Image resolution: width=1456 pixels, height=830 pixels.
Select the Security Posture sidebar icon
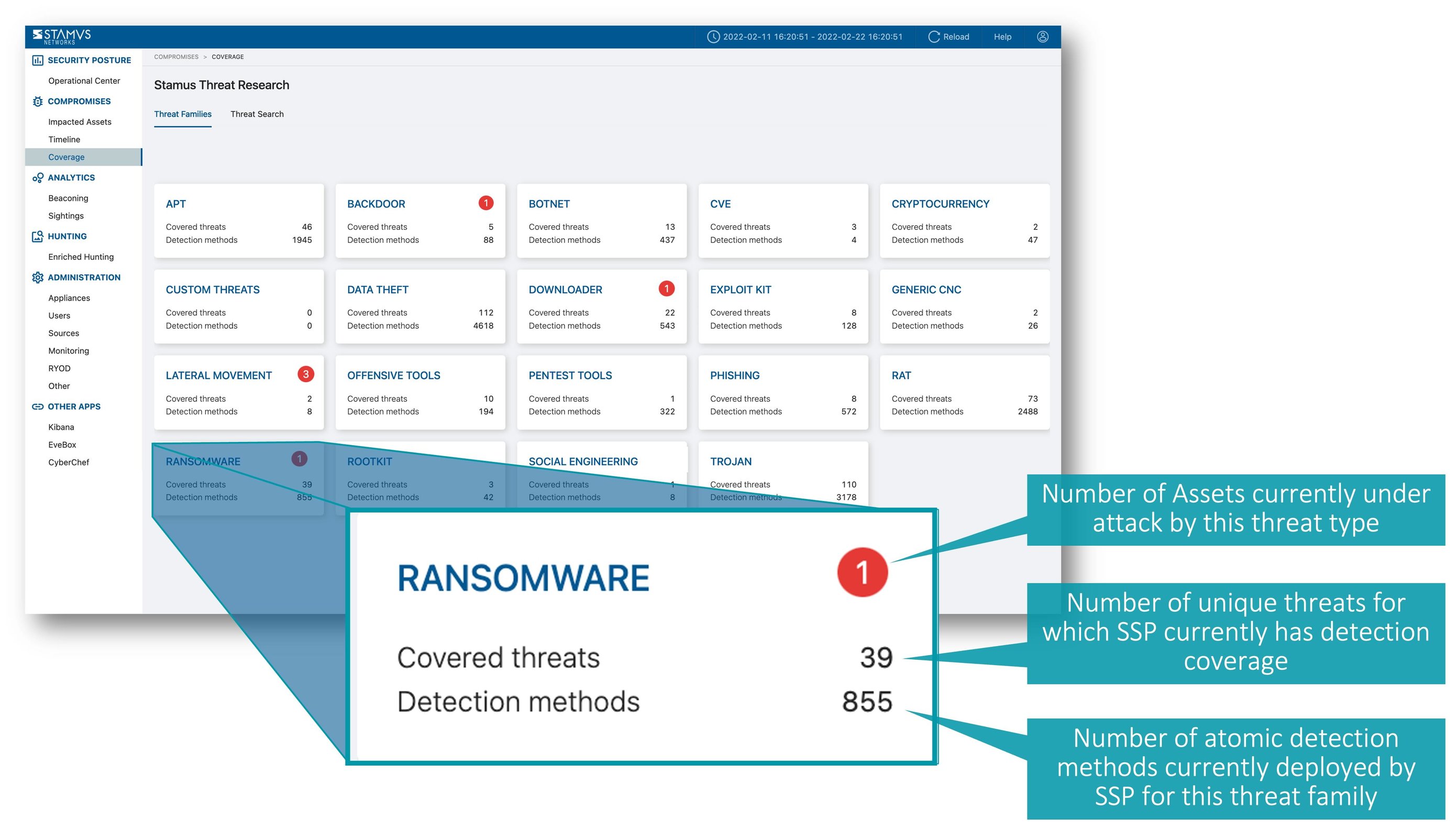tap(38, 59)
